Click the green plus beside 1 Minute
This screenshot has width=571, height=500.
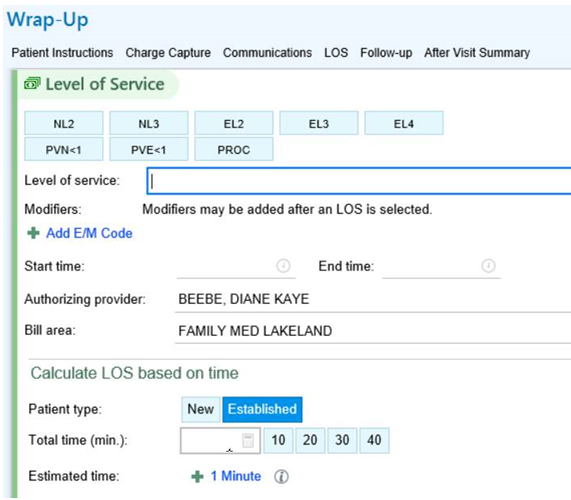pos(197,476)
